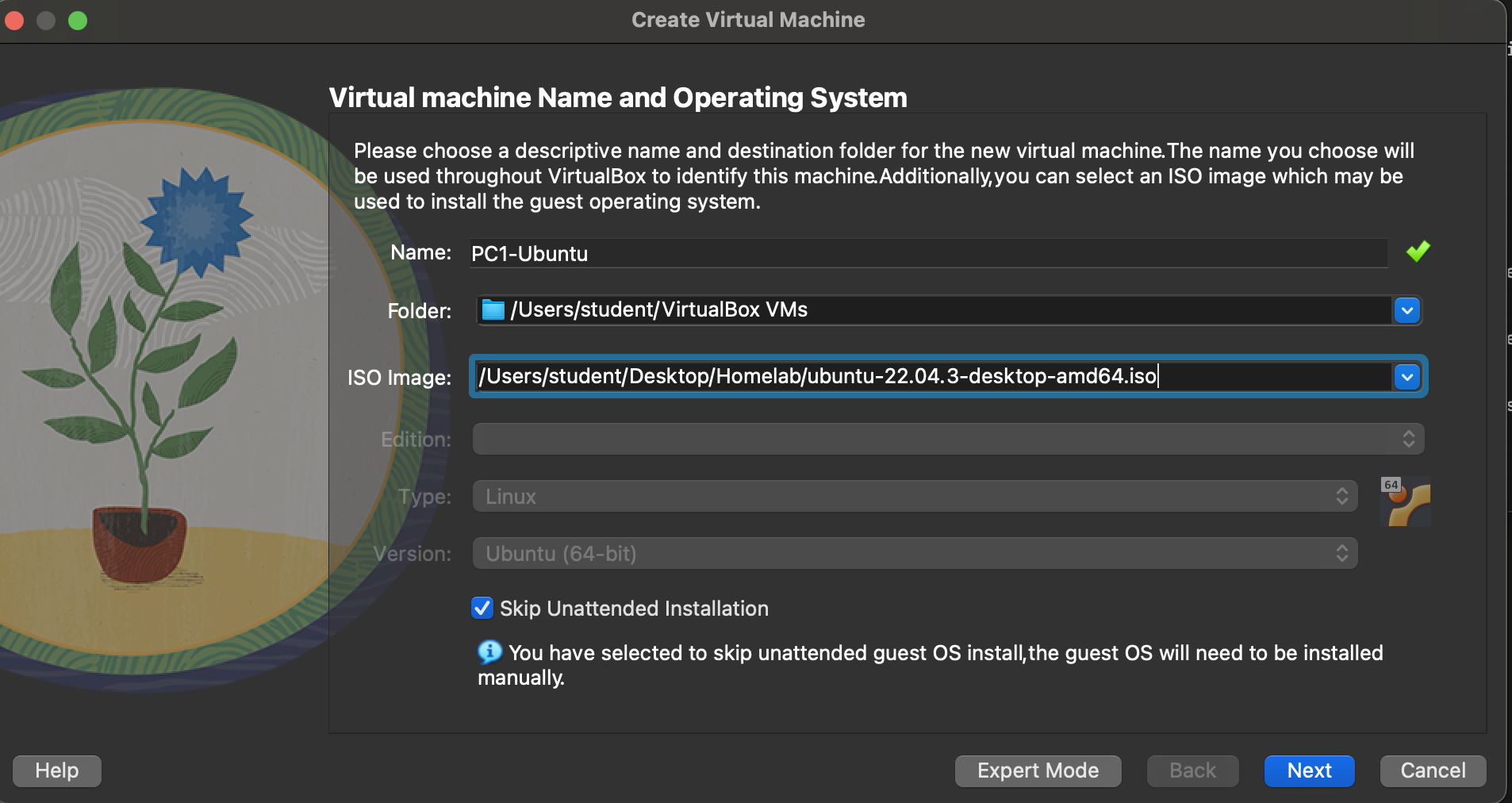Image resolution: width=1512 pixels, height=803 pixels.
Task: Click the Ubuntu 64-bit OS type icon
Action: point(1406,501)
